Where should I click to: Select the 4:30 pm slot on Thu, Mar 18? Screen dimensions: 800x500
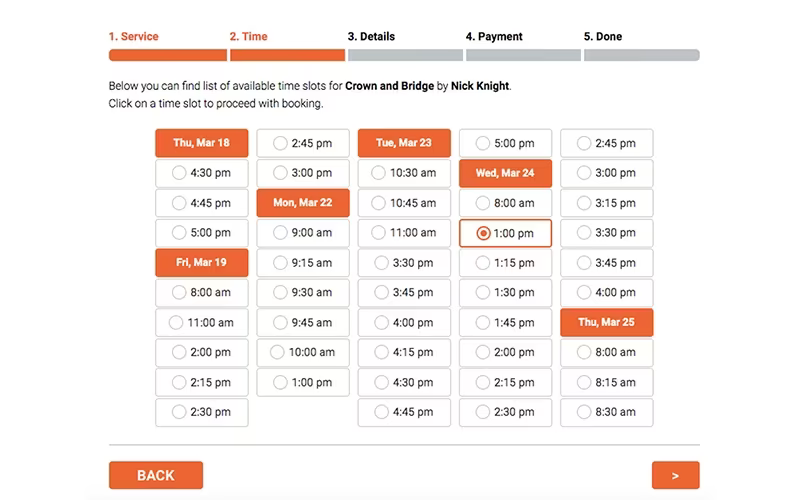(x=202, y=173)
